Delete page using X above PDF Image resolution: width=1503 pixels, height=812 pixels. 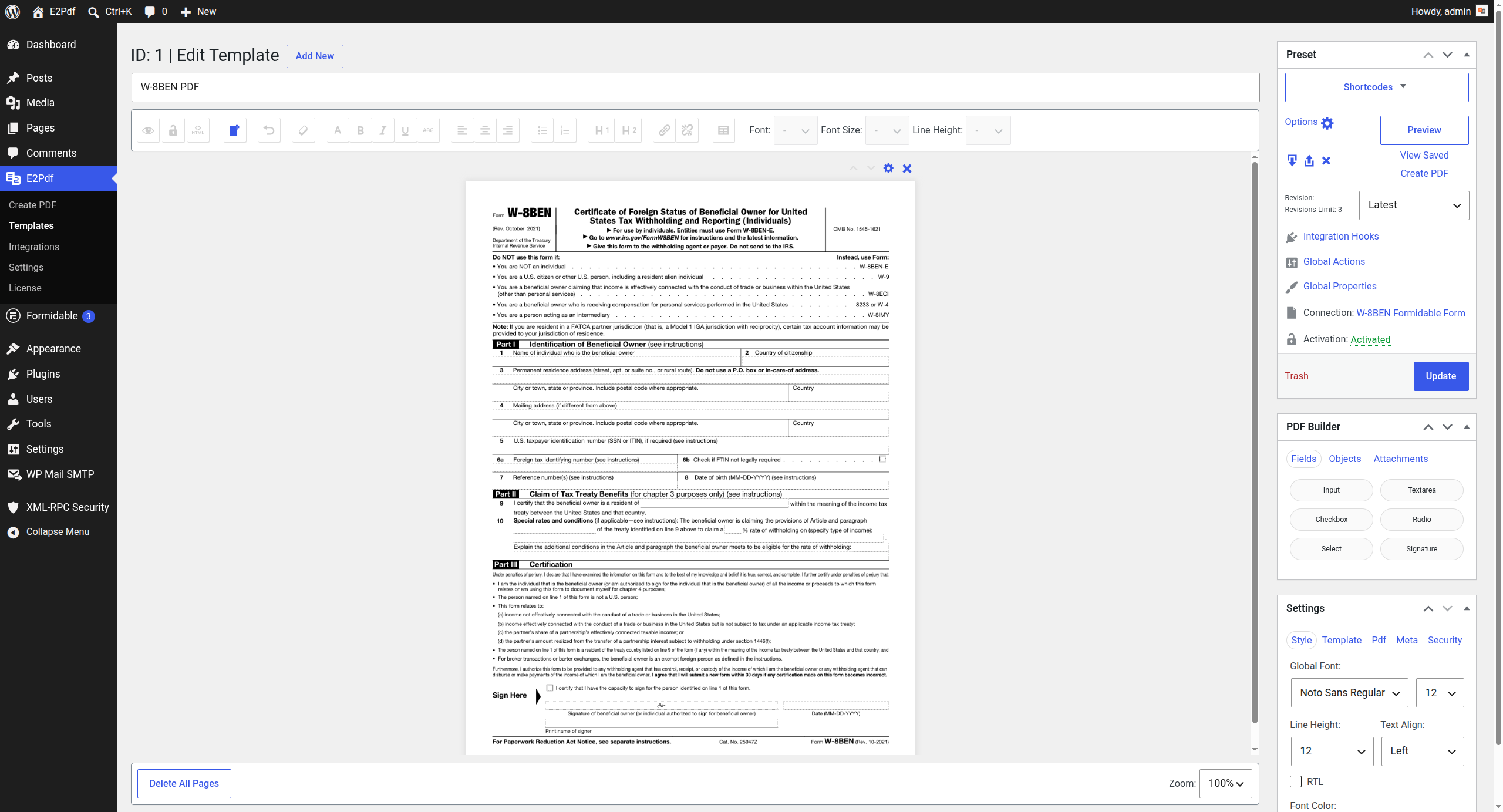907,169
